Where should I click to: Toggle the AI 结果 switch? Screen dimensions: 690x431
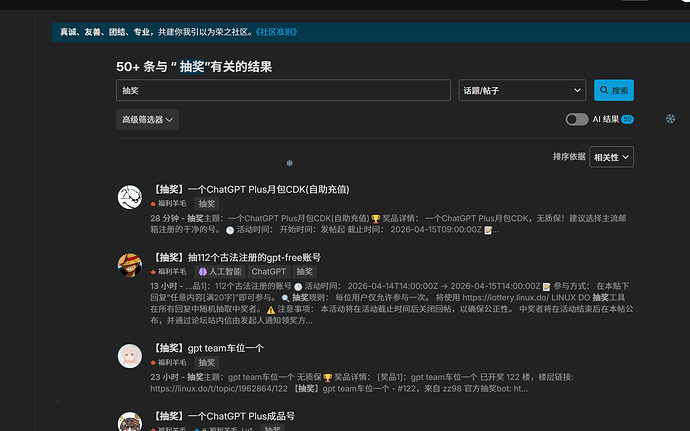(577, 119)
